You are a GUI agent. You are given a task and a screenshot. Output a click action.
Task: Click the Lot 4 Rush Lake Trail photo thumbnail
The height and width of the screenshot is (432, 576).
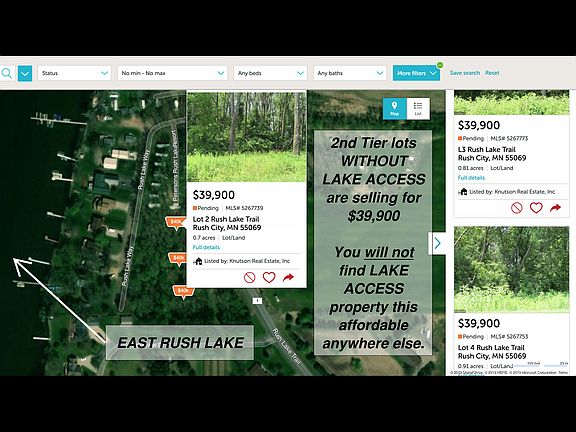click(511, 270)
